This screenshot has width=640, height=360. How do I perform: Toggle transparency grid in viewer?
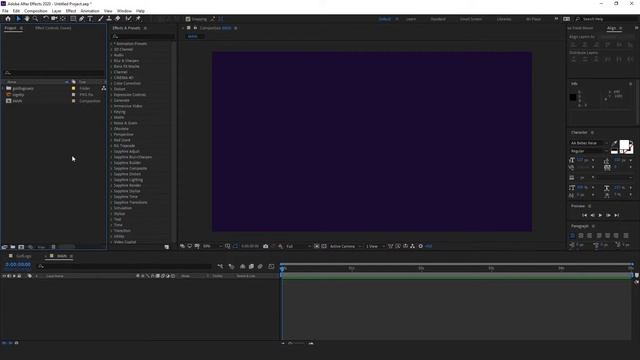[324, 246]
